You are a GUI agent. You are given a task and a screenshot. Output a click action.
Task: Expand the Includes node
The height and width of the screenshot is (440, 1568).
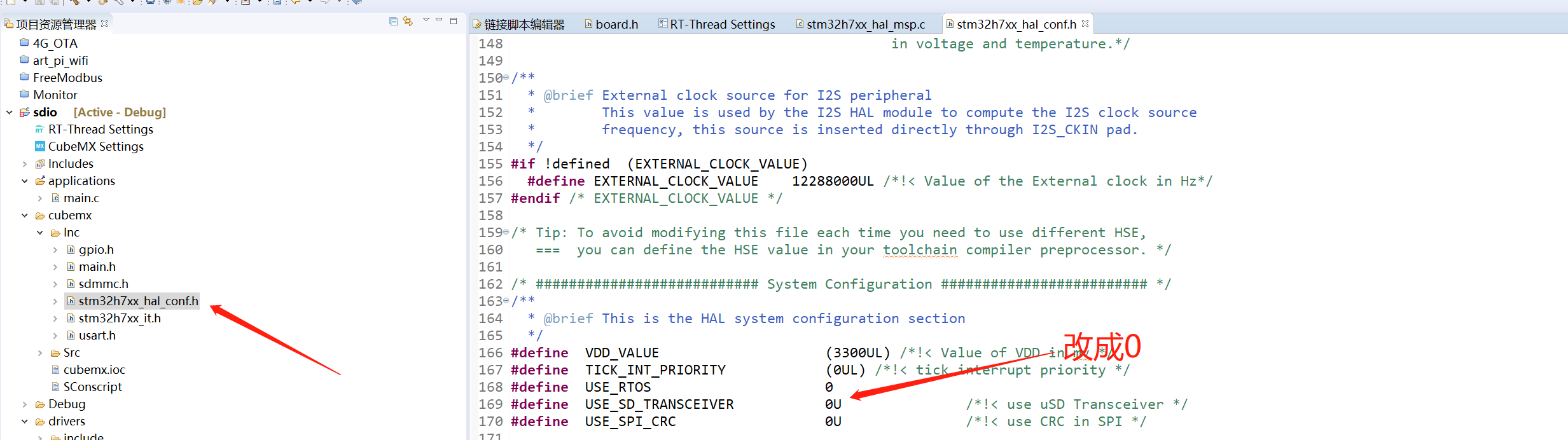[x=25, y=164]
